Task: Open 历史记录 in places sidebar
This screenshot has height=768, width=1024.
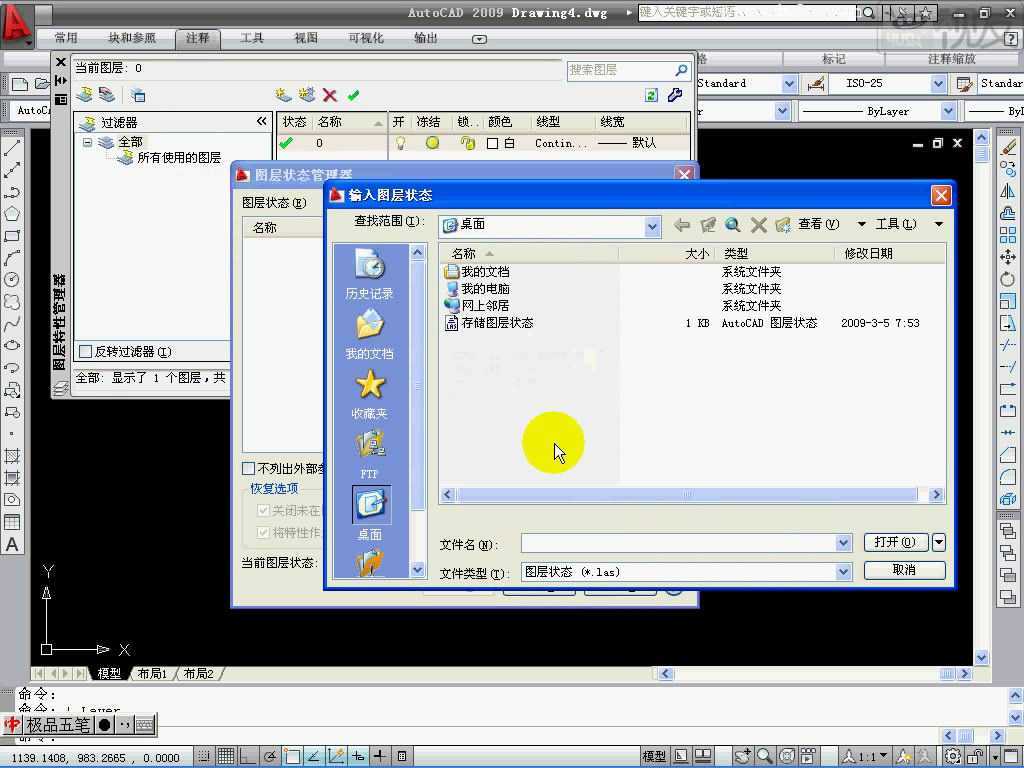Action: 370,274
